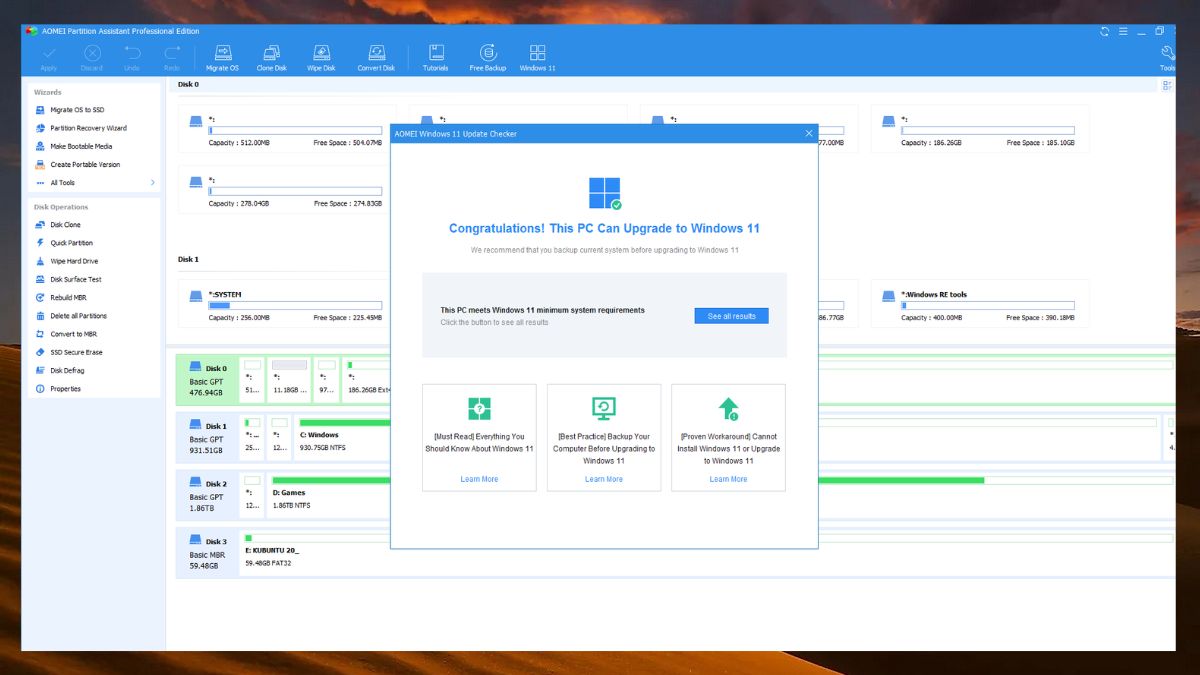
Task: Select the 186.26GB capacity partition card
Action: 980,129
